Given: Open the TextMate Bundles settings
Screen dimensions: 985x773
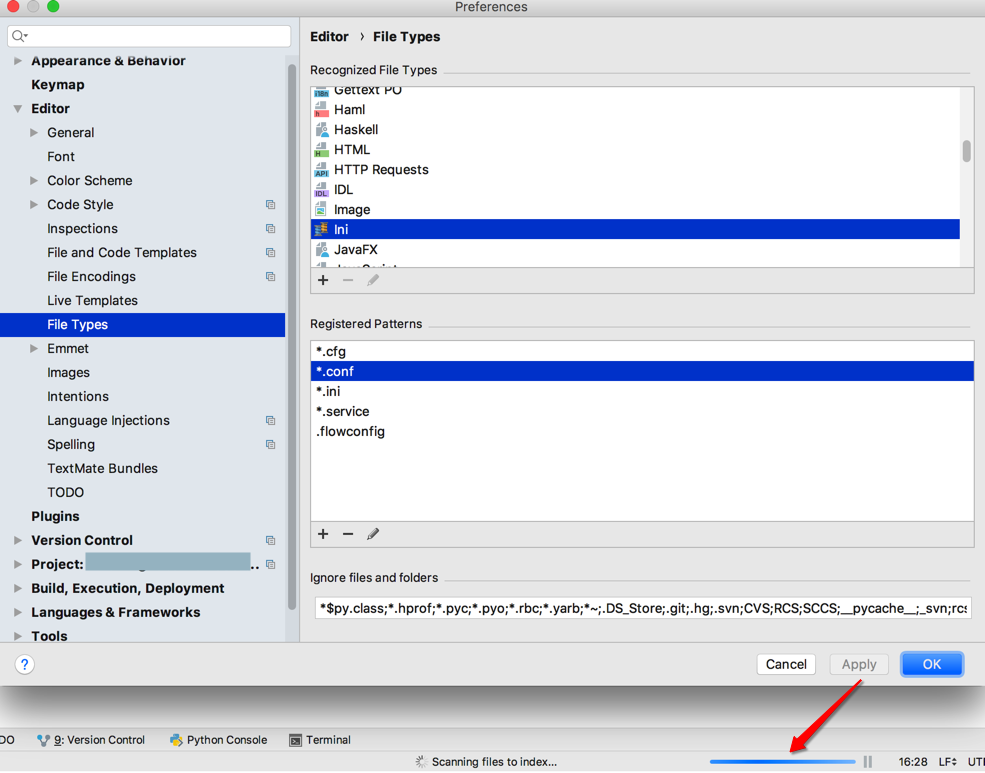Looking at the screenshot, I should click(102, 468).
